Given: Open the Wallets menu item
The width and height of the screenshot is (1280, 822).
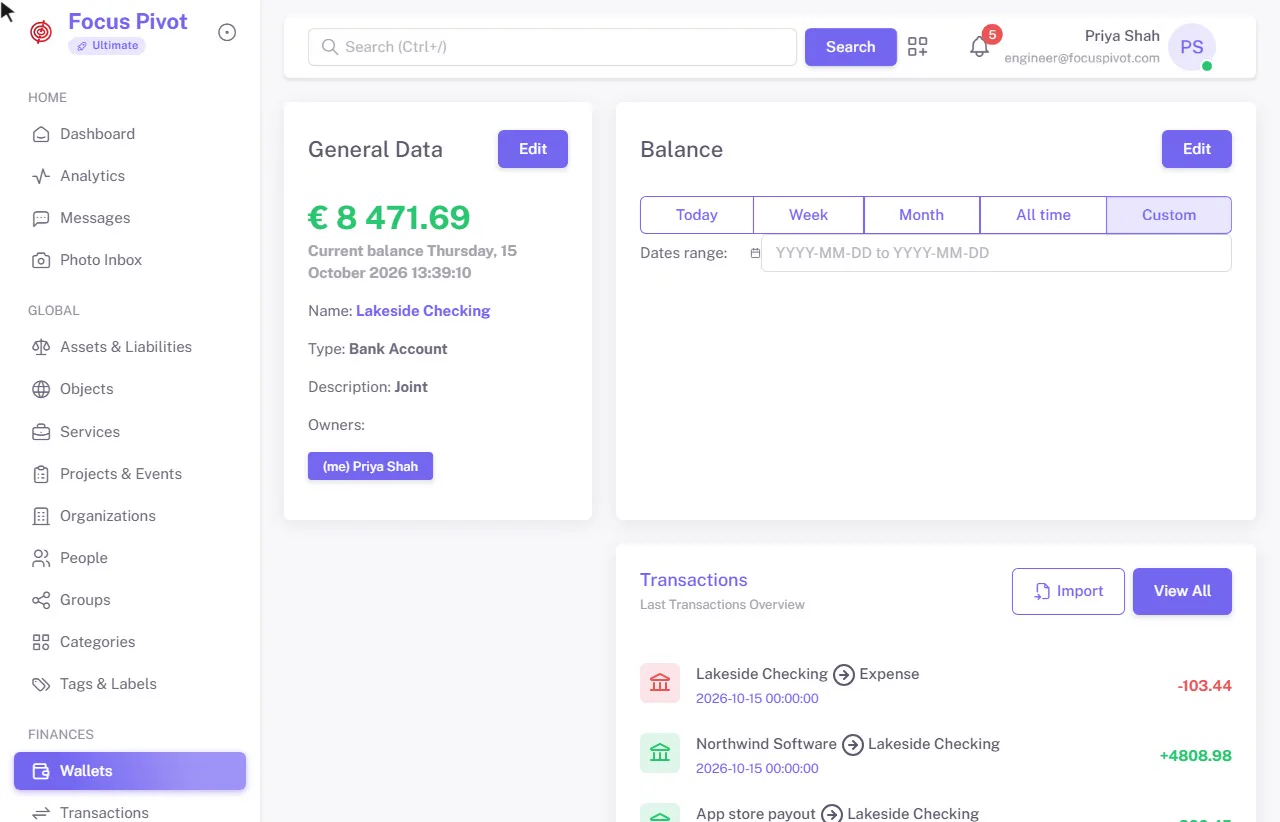Looking at the screenshot, I should coord(130,771).
